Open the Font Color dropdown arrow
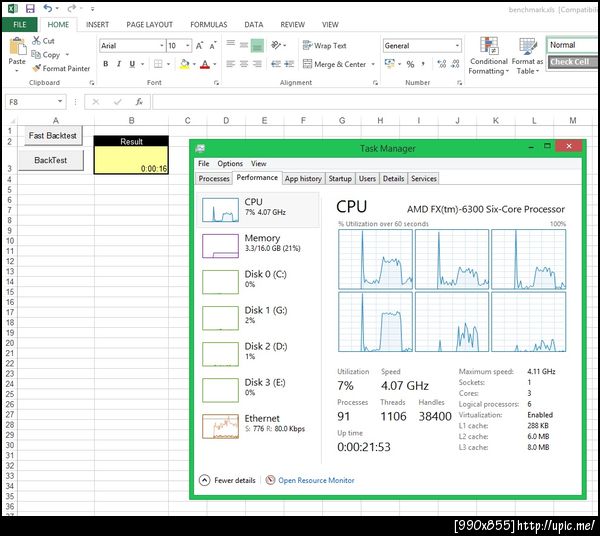Screen dimensions: 600x536 (x=214, y=64)
